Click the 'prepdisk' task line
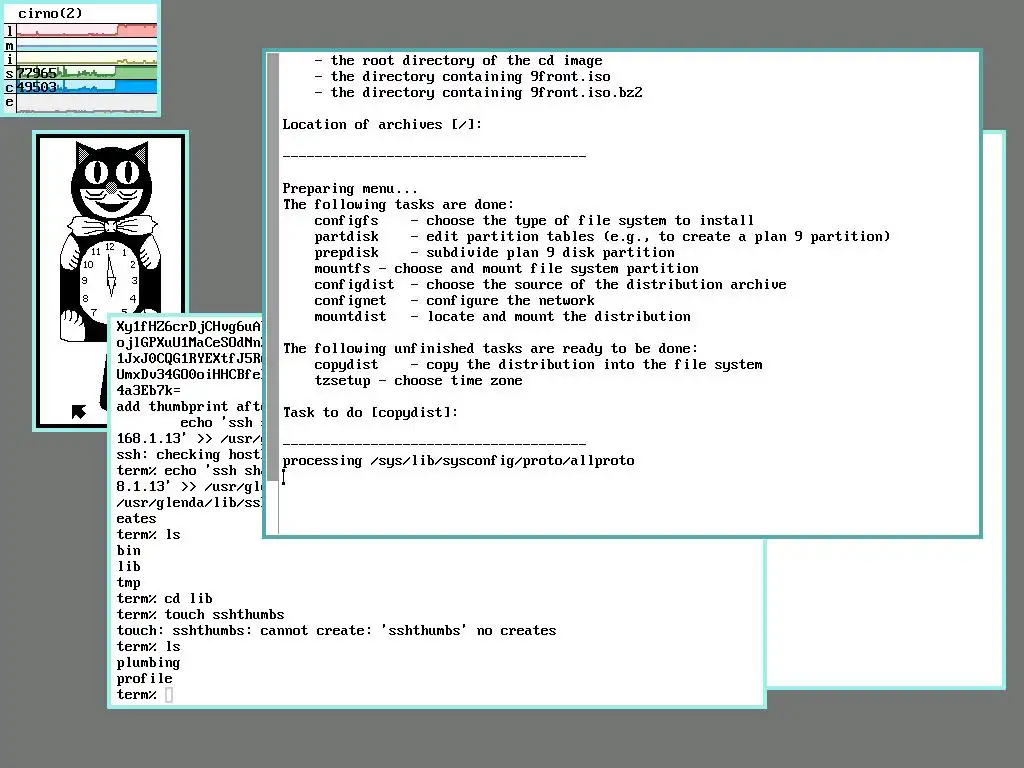The height and width of the screenshot is (768, 1024). pos(494,253)
